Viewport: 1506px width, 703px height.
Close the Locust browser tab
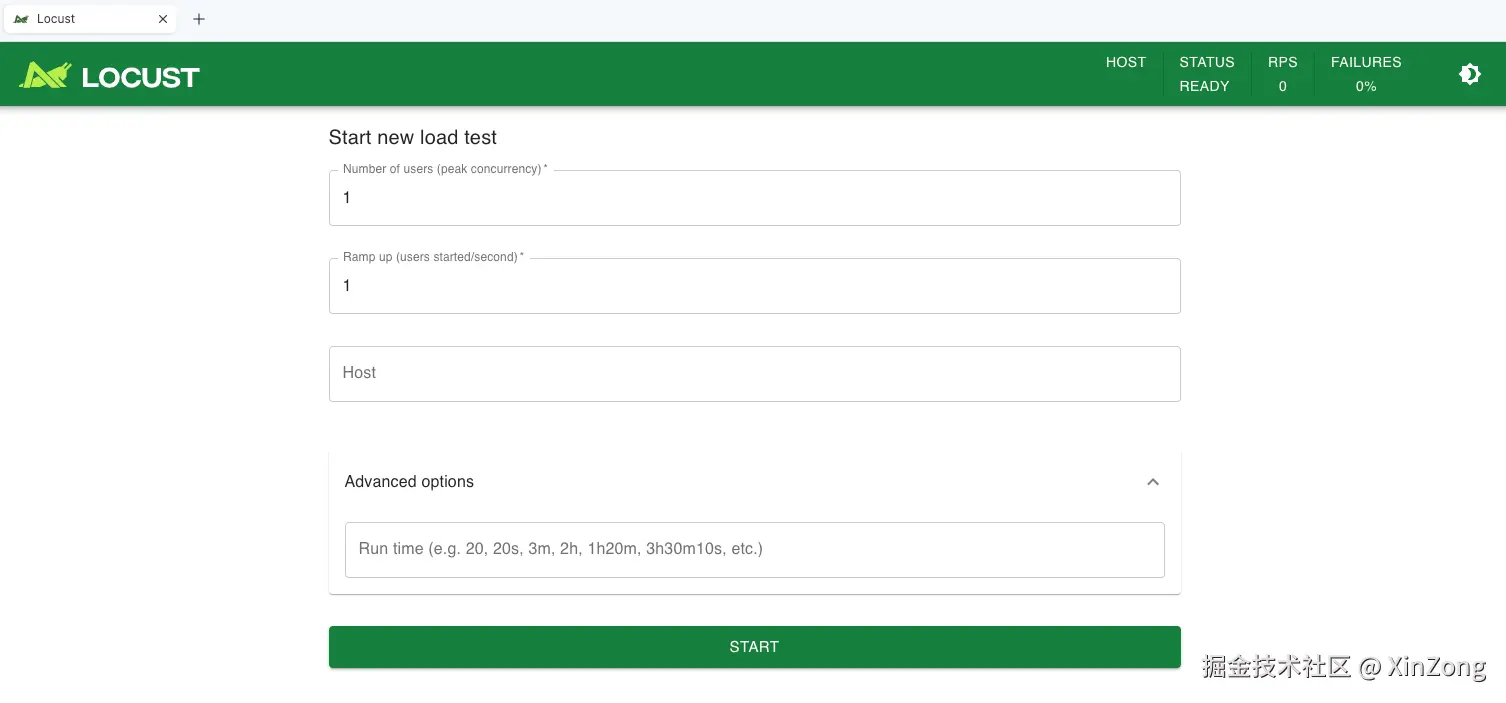point(163,19)
